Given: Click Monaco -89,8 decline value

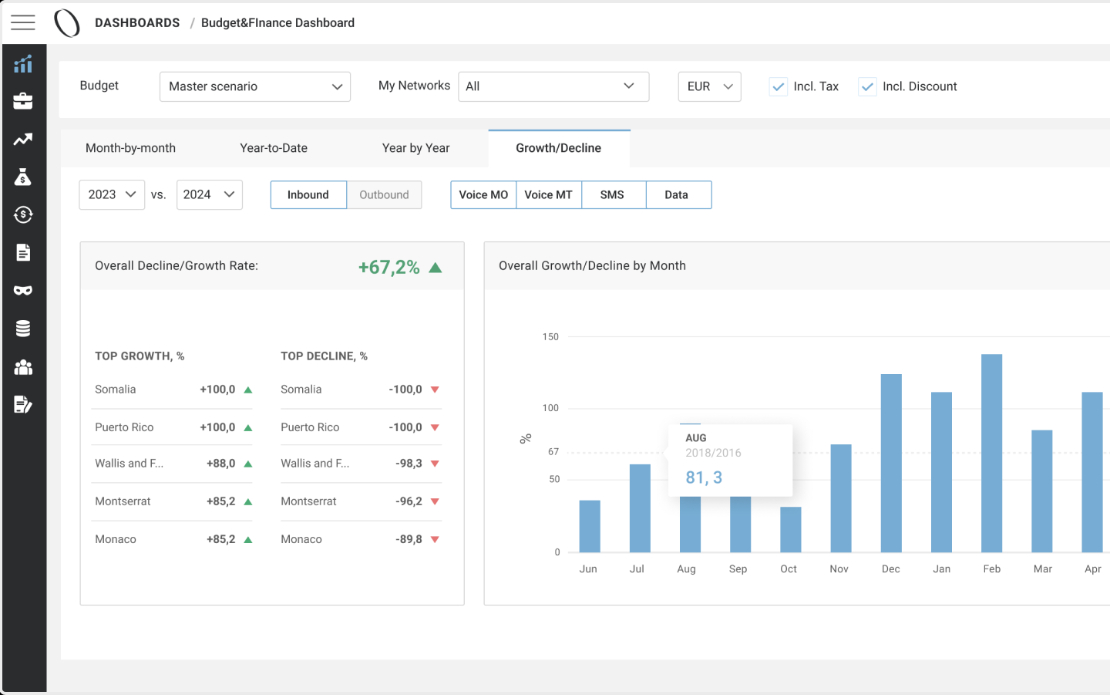Looking at the screenshot, I should click(x=408, y=539).
